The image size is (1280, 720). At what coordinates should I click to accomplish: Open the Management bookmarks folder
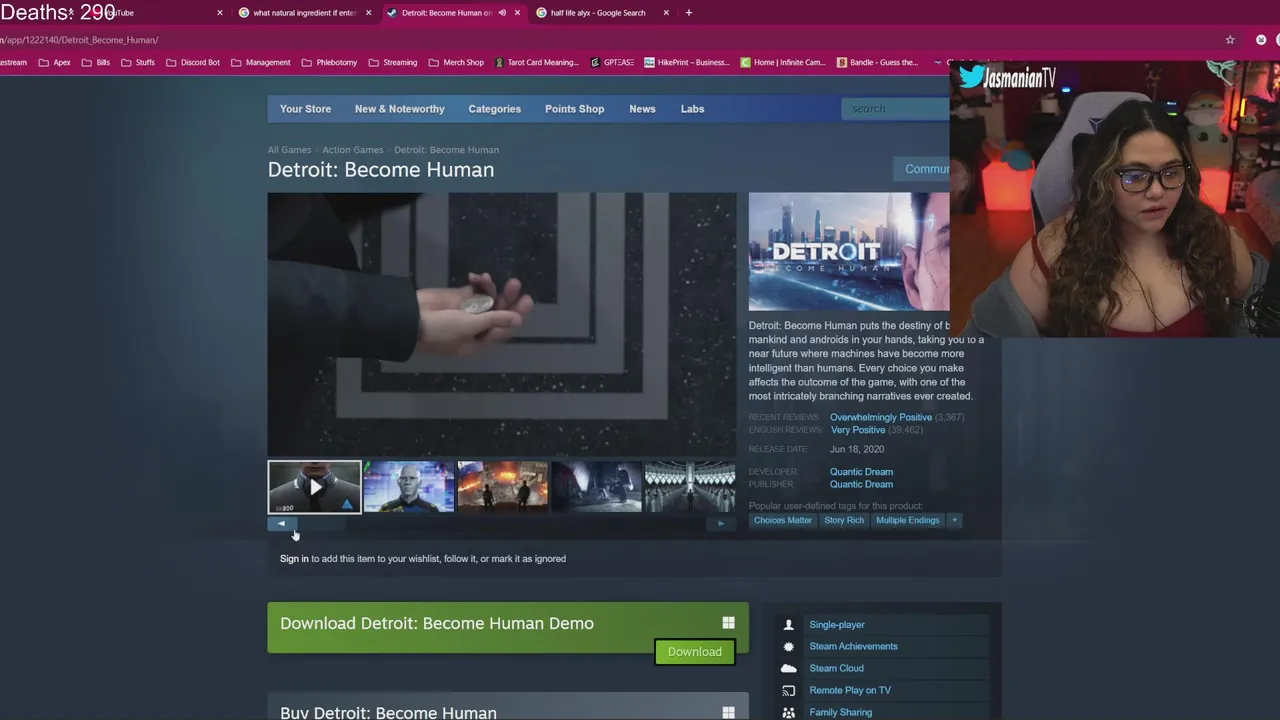click(x=260, y=62)
